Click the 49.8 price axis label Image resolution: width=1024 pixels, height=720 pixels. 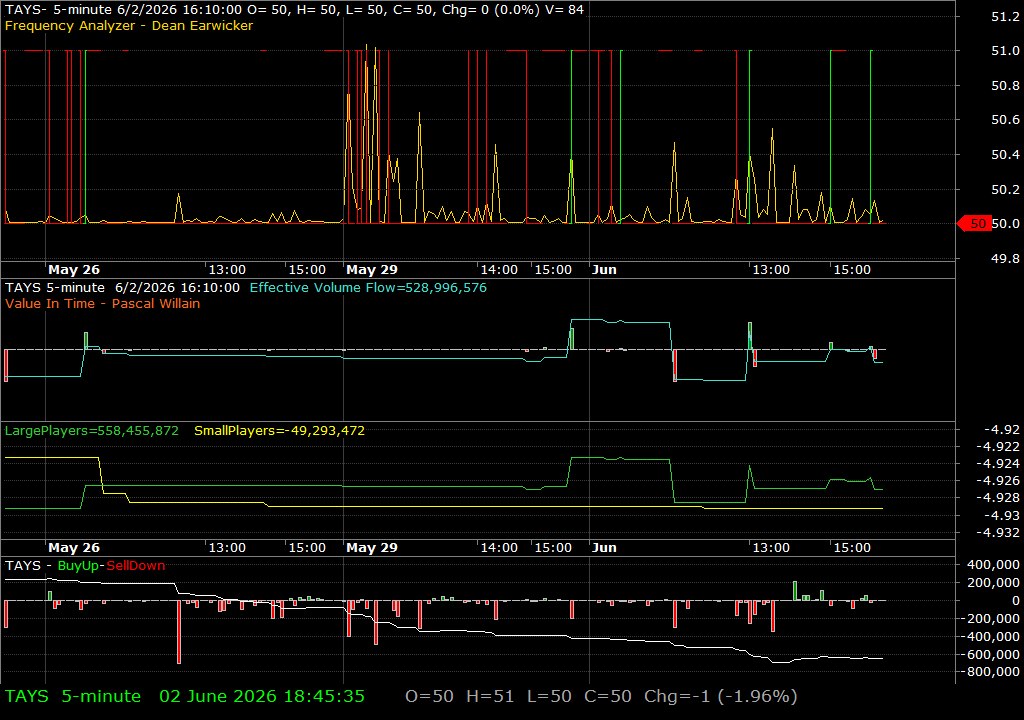pyautogui.click(x=1005, y=259)
